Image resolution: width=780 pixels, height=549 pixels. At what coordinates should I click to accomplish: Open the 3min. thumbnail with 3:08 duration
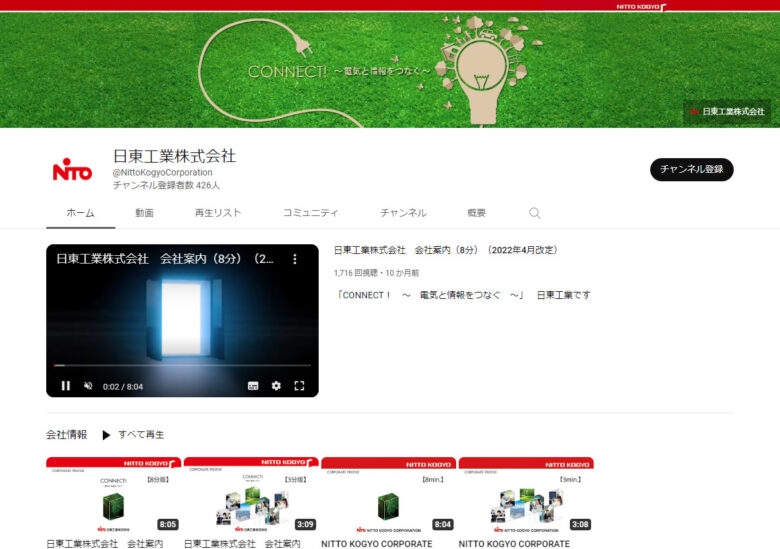[x=526, y=495]
